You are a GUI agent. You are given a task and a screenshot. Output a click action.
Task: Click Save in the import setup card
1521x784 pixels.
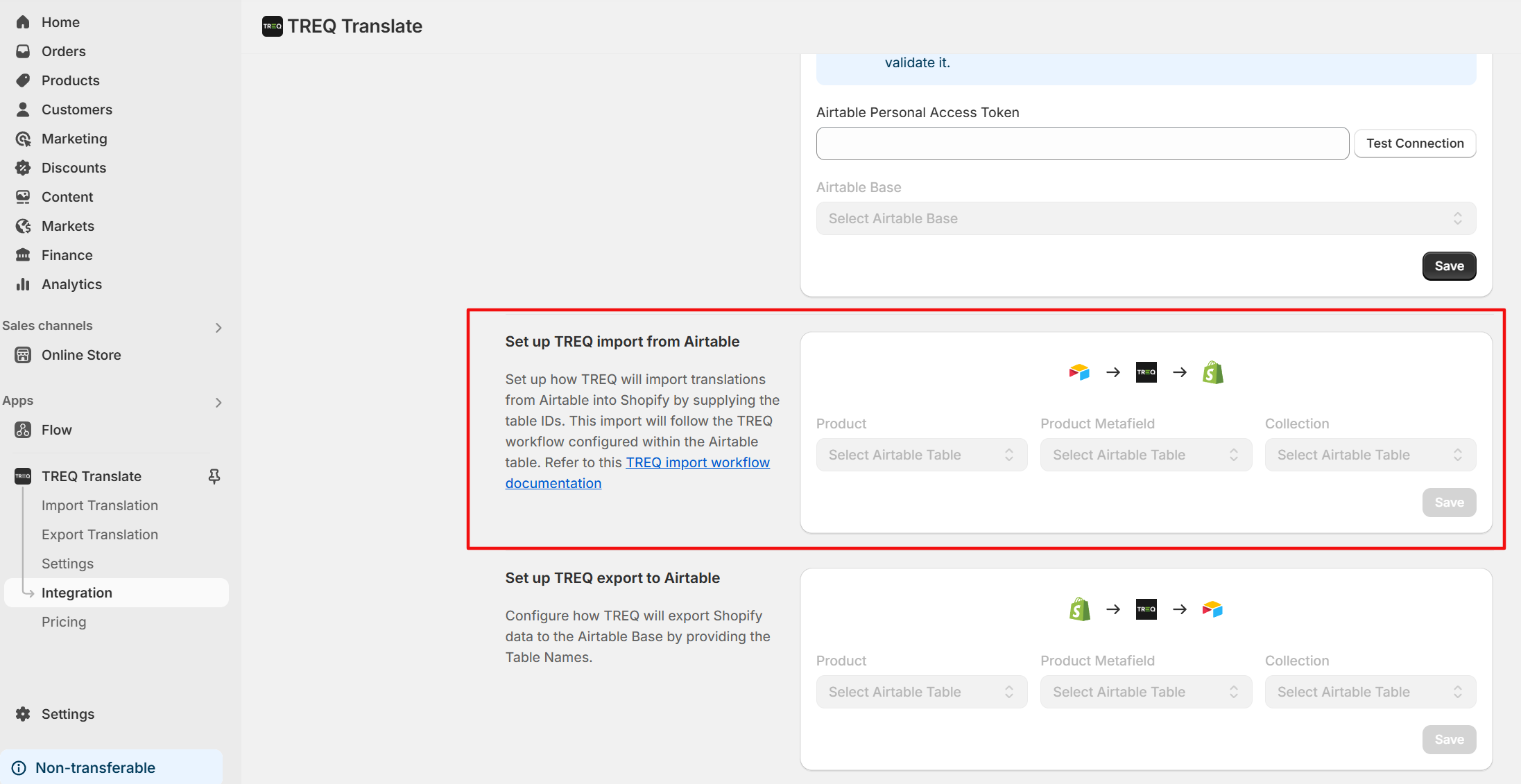click(x=1449, y=503)
